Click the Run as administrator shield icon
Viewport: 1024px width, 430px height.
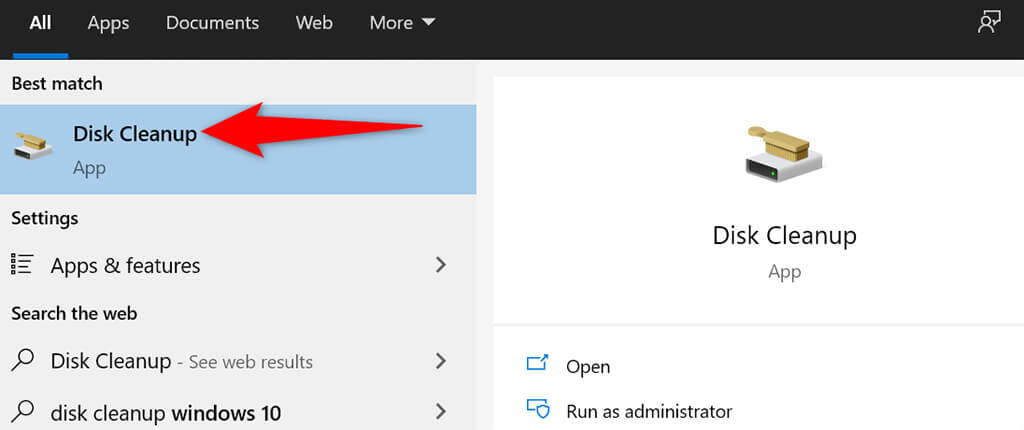(x=536, y=411)
